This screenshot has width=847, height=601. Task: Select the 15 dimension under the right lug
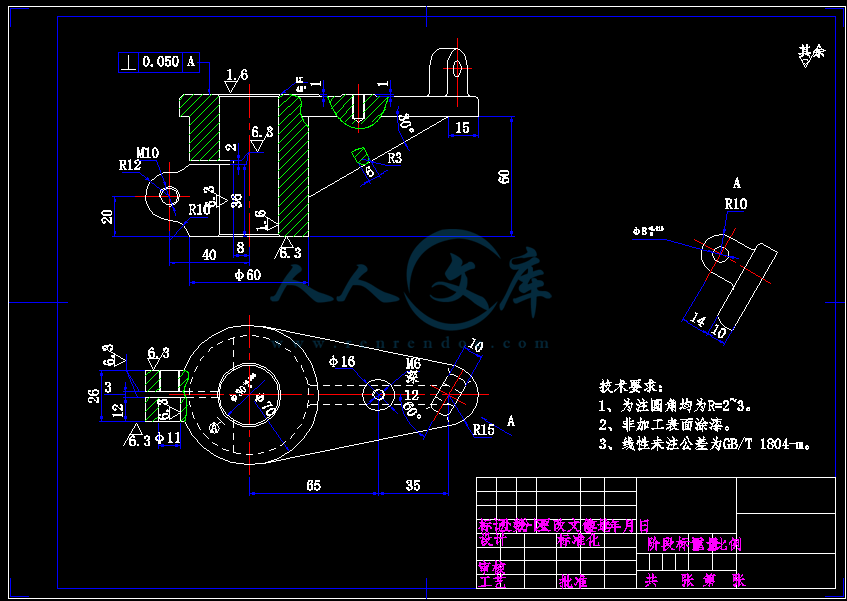pyautogui.click(x=462, y=127)
